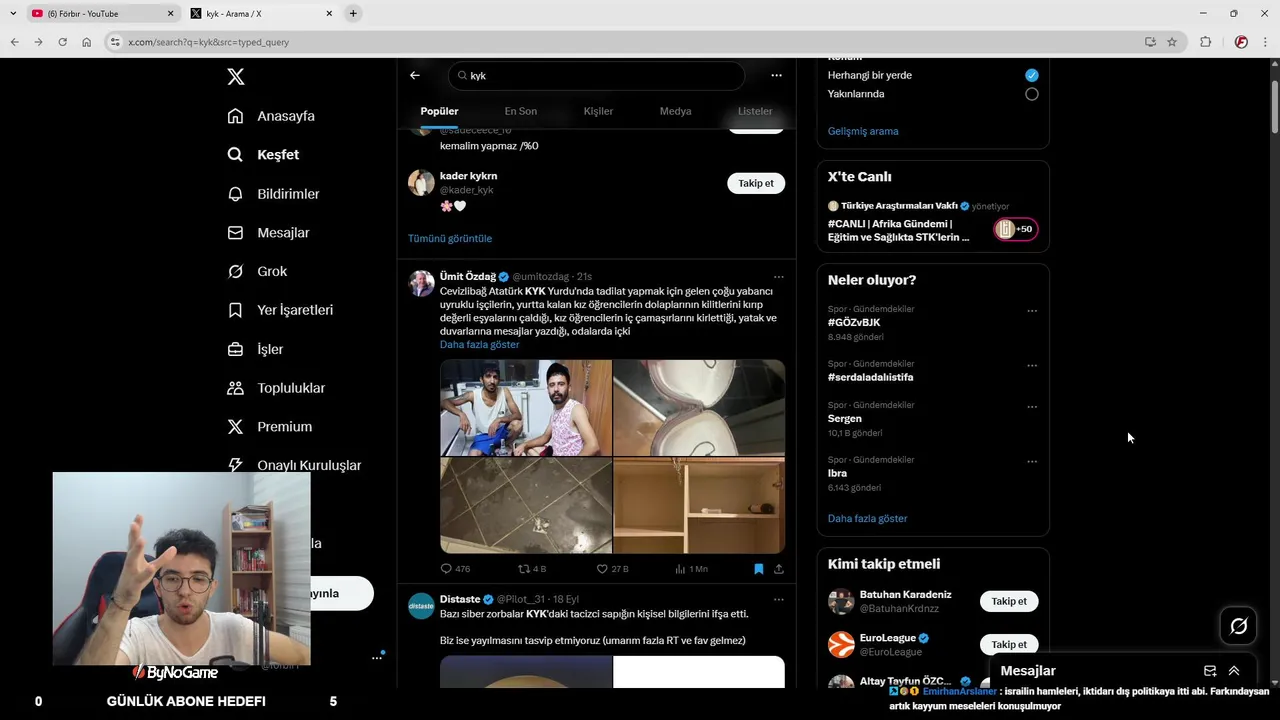Open photo of two men in post

click(x=526, y=408)
